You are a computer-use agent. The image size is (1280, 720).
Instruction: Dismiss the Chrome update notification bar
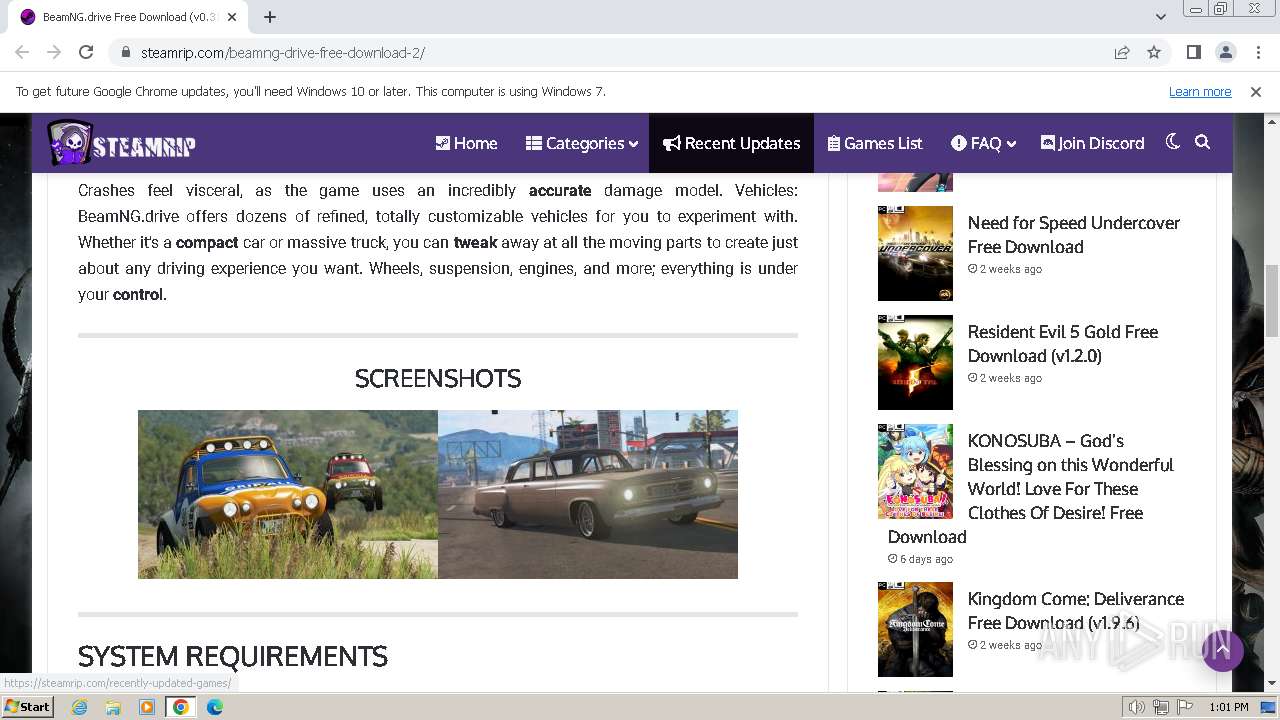pos(1256,91)
